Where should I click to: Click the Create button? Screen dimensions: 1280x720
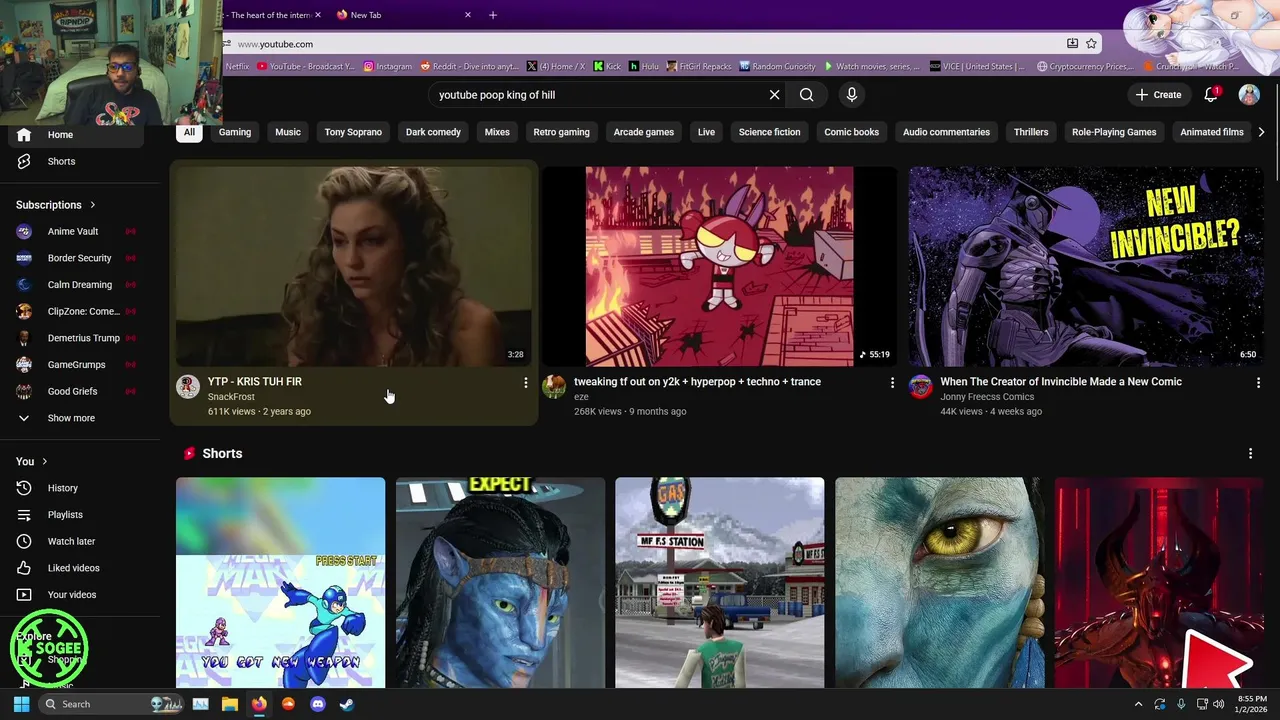coord(1159,95)
